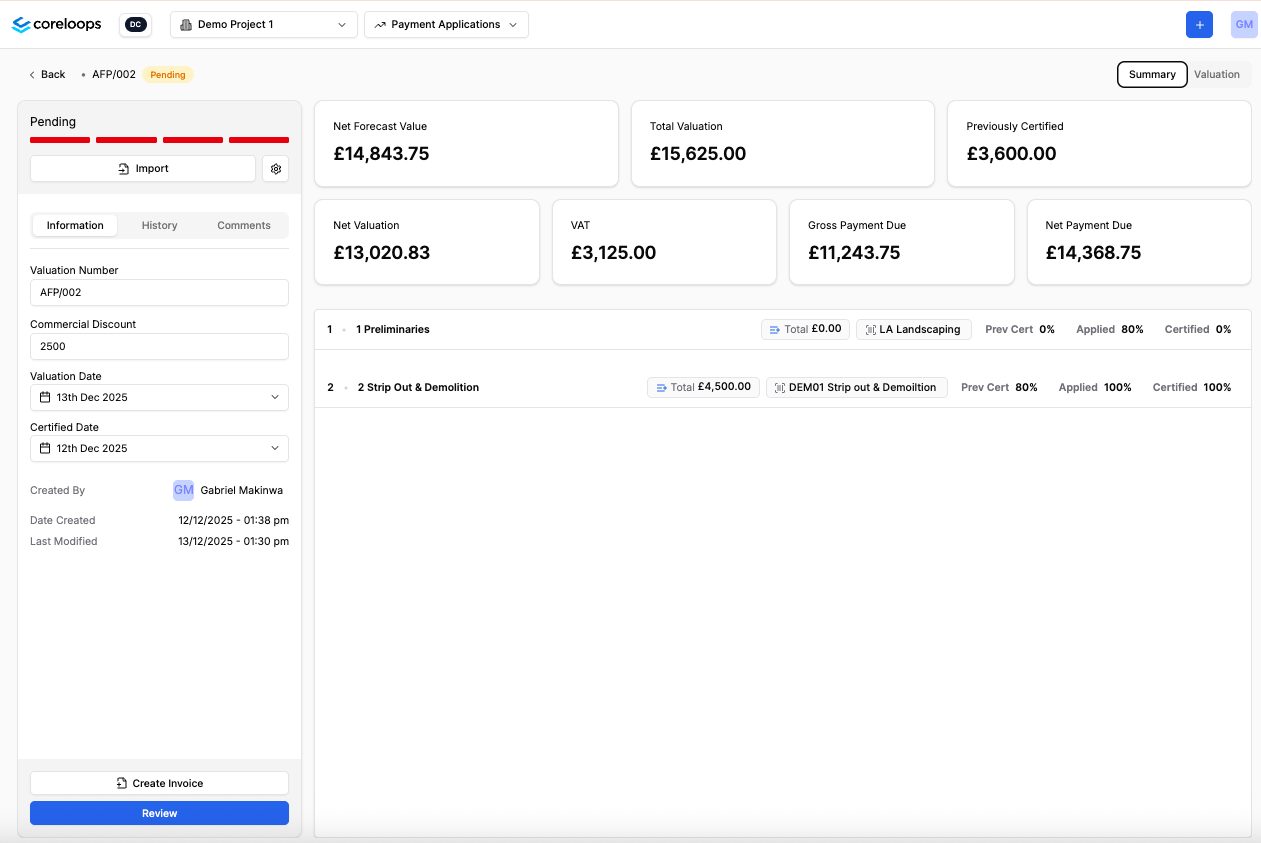Switch to Valuation view

(1217, 75)
